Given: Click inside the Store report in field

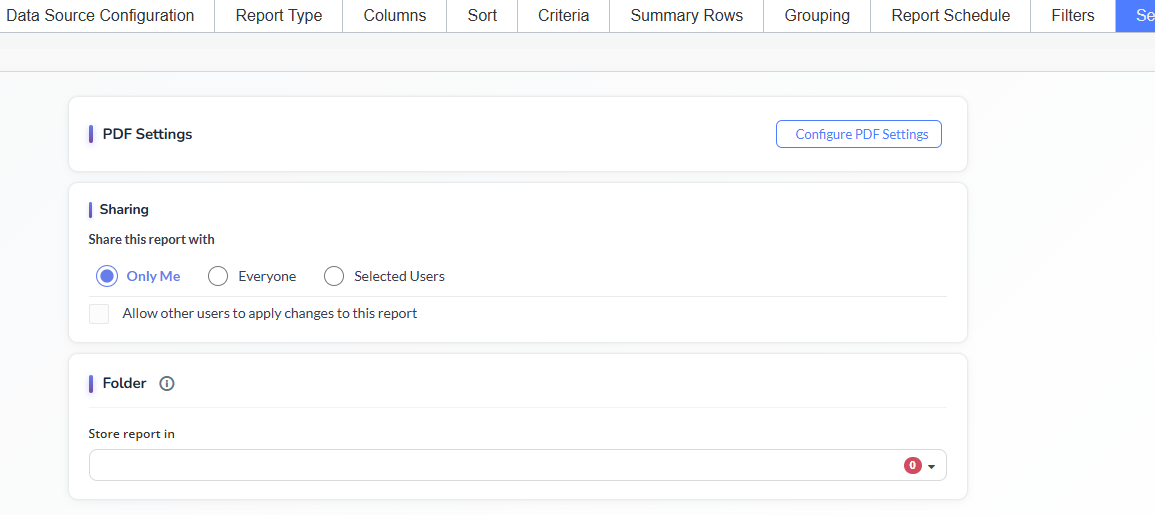Looking at the screenshot, I should (x=490, y=466).
